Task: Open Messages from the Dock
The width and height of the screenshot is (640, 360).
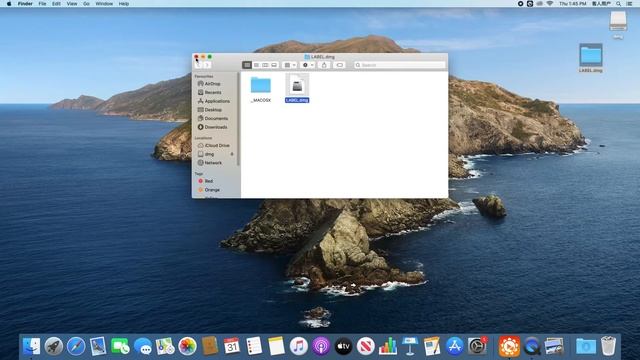Action: click(143, 347)
